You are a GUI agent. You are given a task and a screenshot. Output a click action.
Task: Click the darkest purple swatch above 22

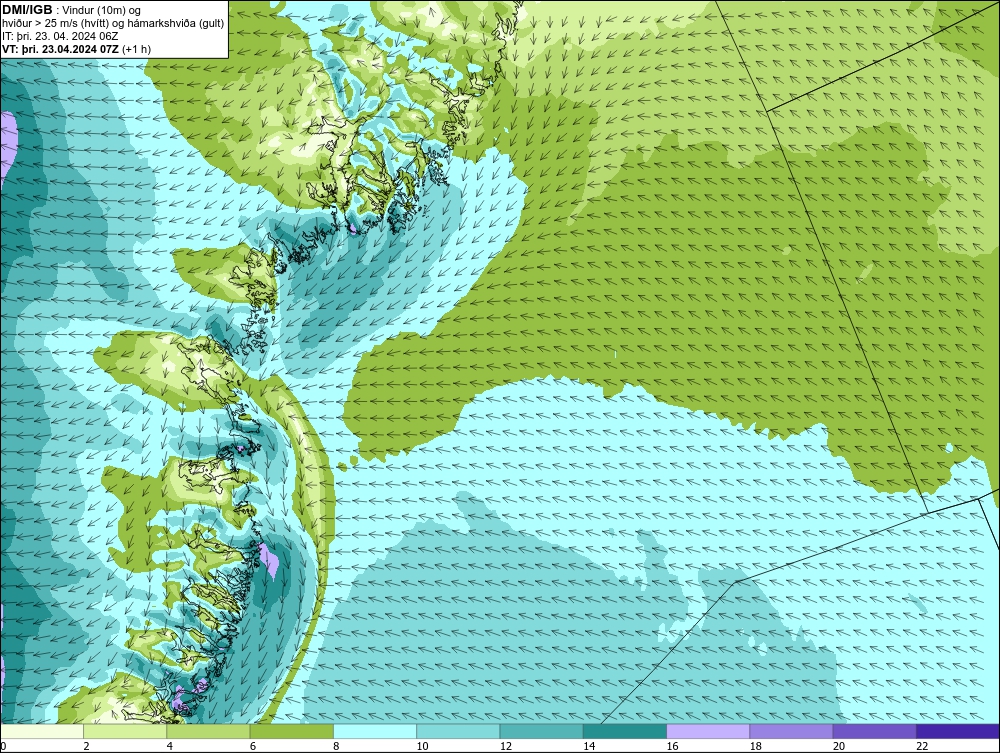pyautogui.click(x=957, y=731)
